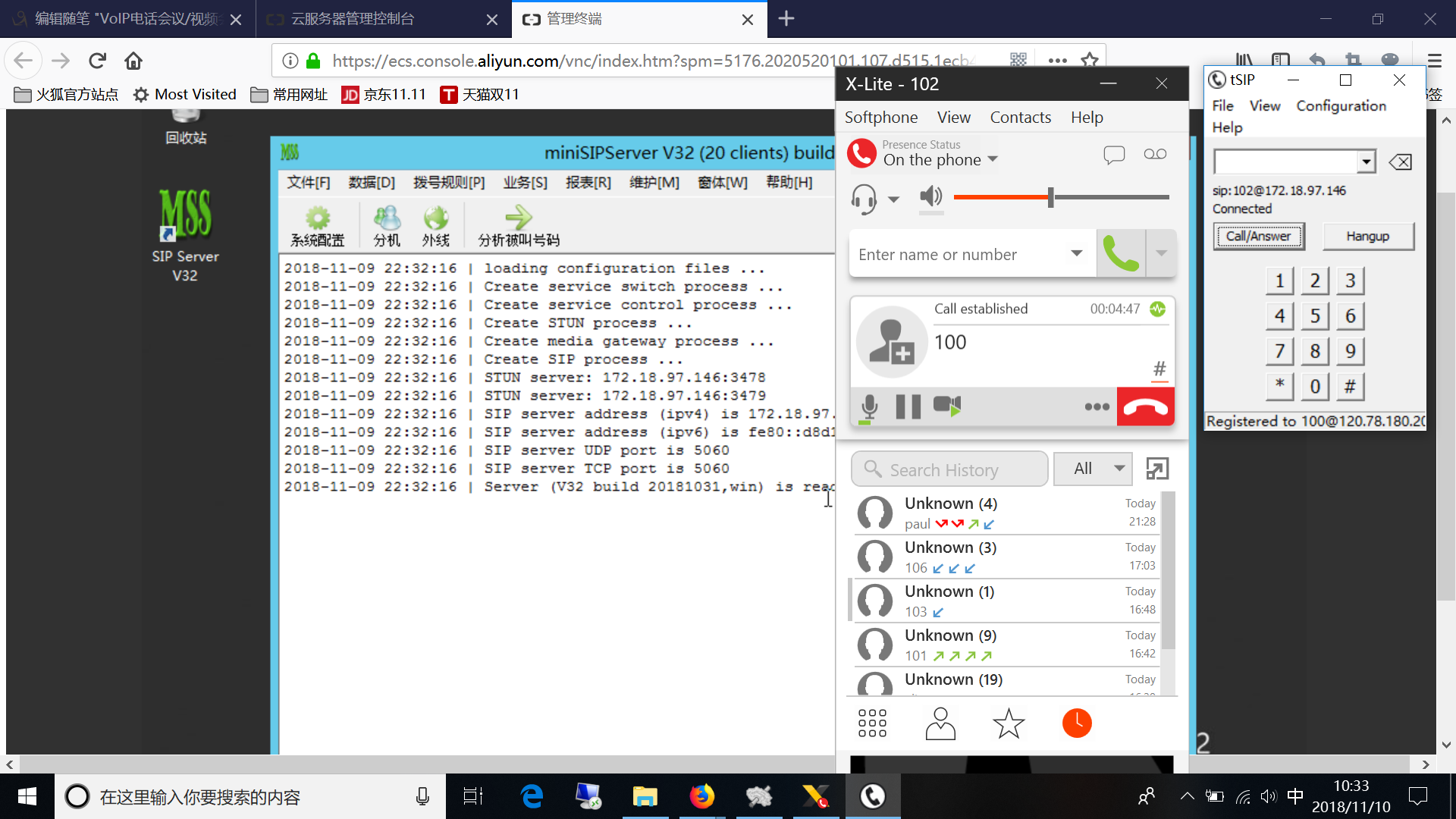Open miniSIPServer 外线 toolbar icon
Screen dimensions: 1456x819
(x=436, y=227)
